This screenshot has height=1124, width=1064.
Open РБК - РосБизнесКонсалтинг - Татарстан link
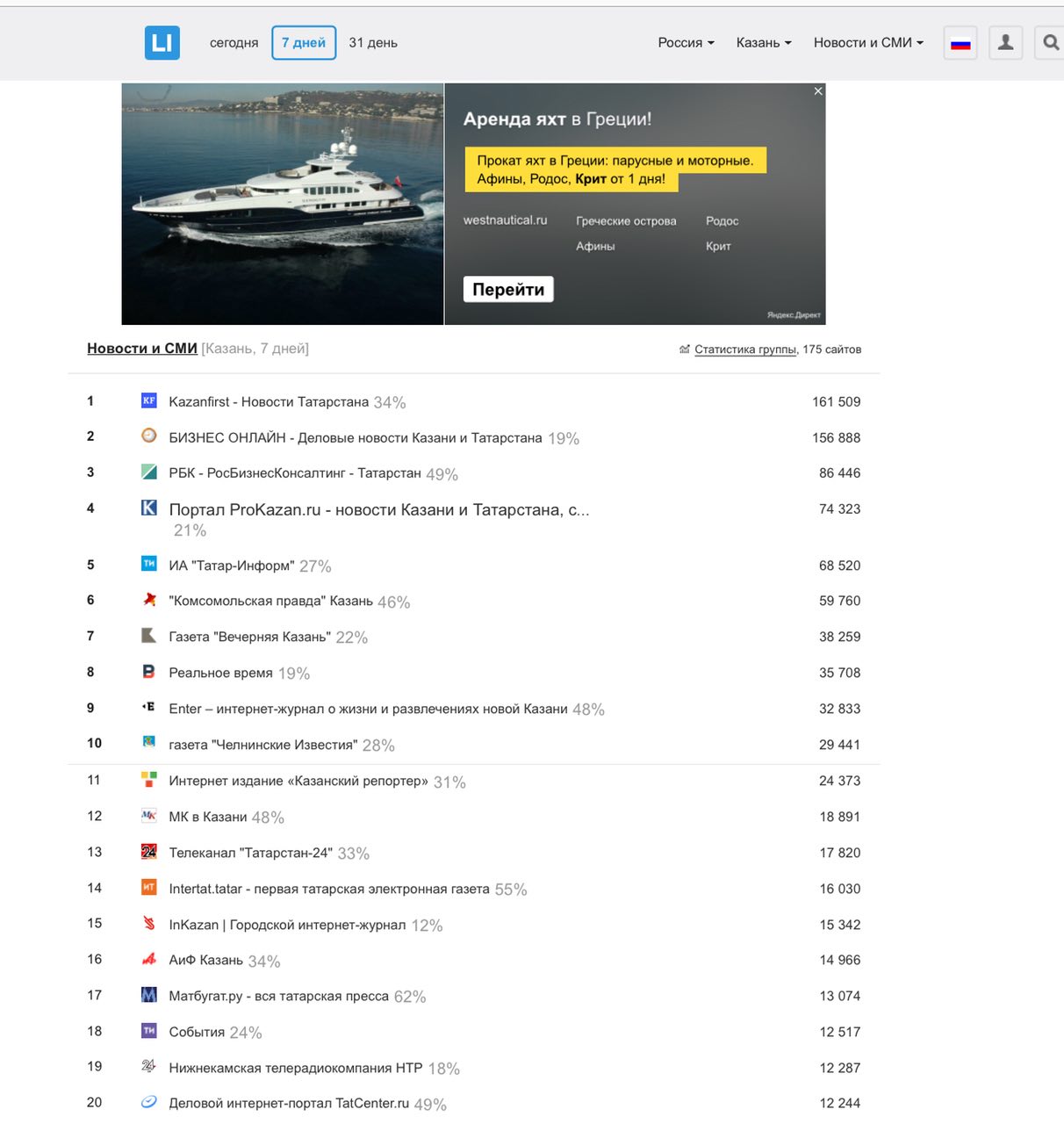click(295, 473)
